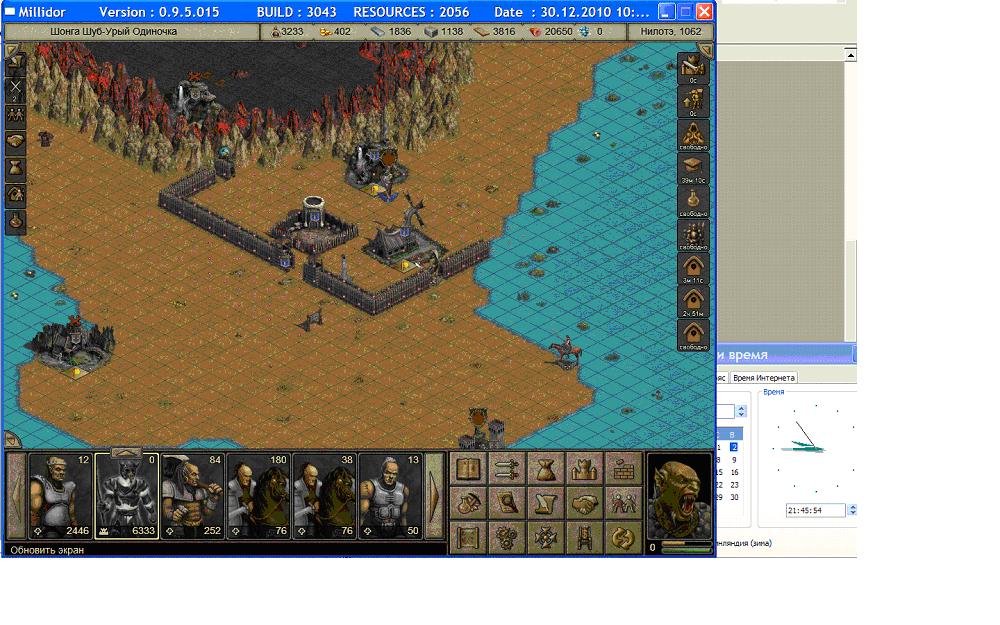
Task: Click the castle and sword queue icon at top right
Action: click(x=693, y=69)
